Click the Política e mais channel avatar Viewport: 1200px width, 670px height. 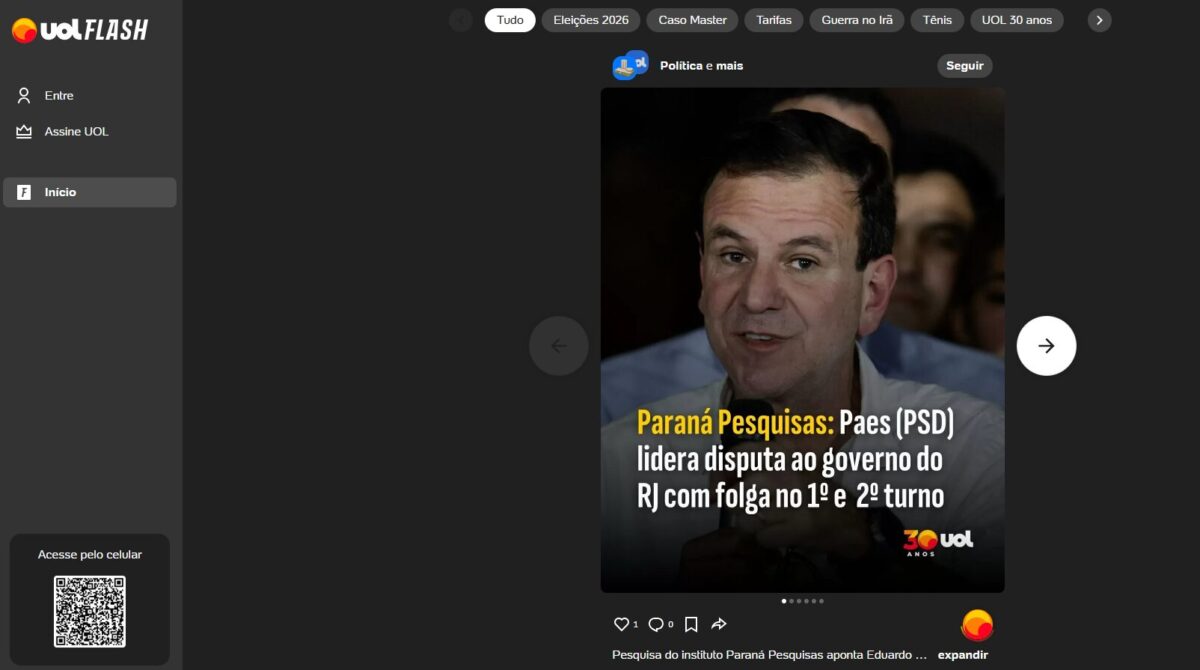coord(630,66)
